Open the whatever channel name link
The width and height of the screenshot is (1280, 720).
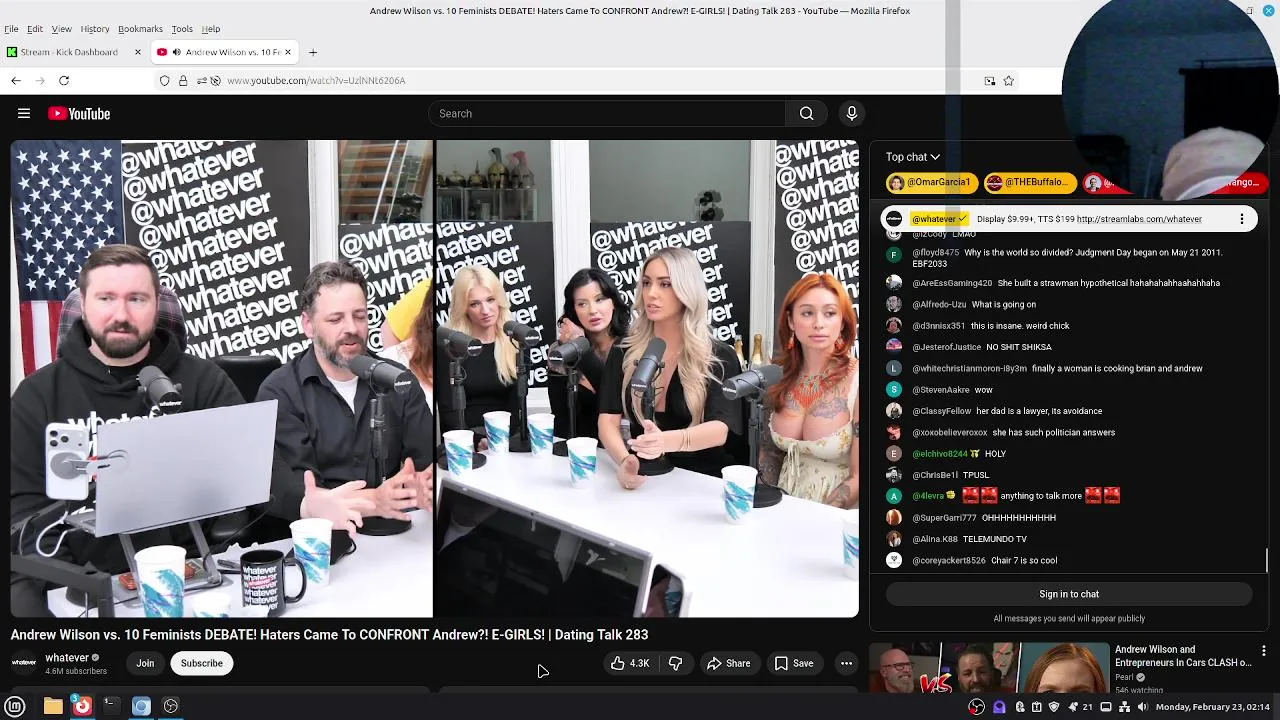tap(67, 658)
